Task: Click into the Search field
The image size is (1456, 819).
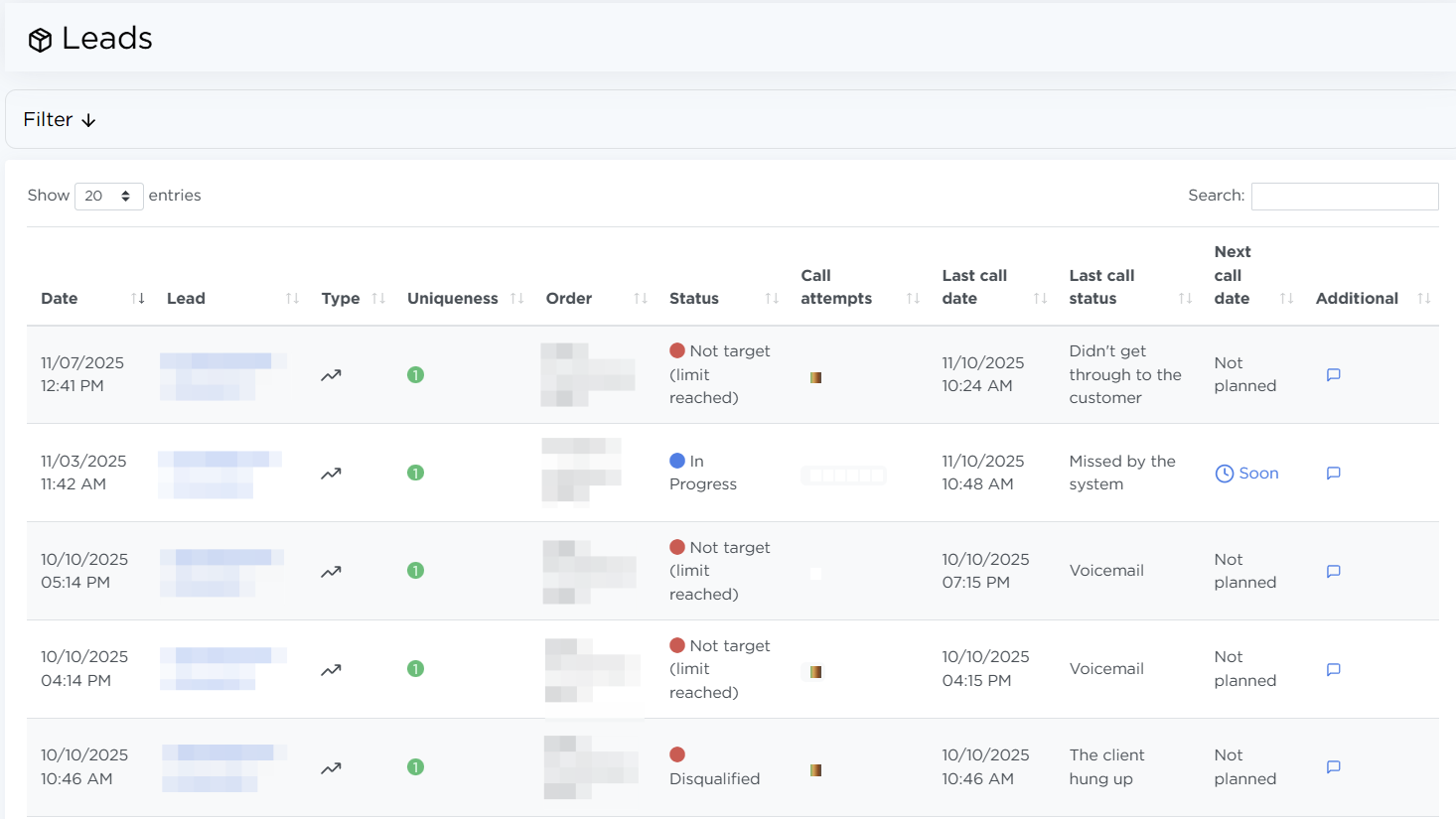Action: pyautogui.click(x=1344, y=197)
